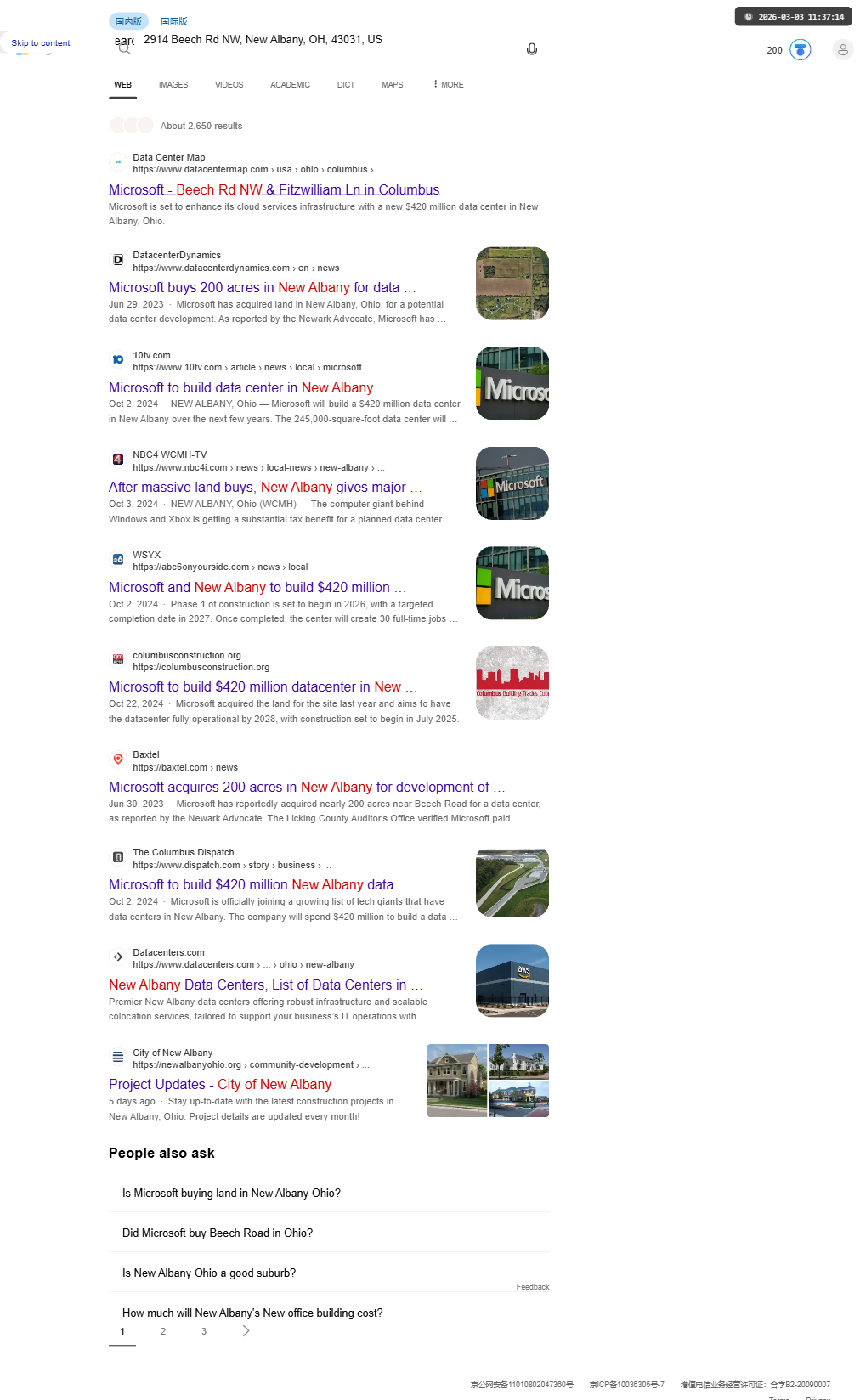This screenshot has height=1400, width=860.
Task: Open the MORE search categories dropdown
Action: point(448,85)
